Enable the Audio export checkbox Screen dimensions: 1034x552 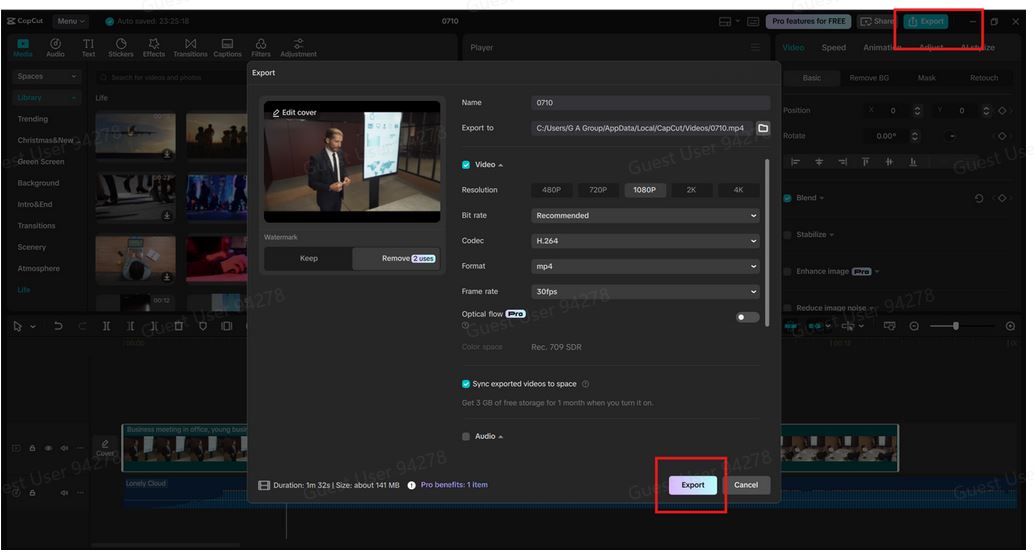point(466,437)
